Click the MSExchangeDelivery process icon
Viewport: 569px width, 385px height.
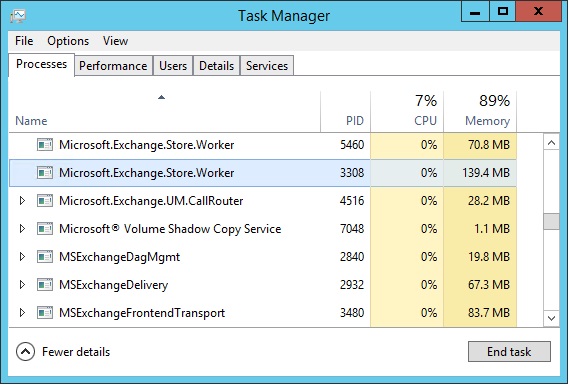[45, 284]
